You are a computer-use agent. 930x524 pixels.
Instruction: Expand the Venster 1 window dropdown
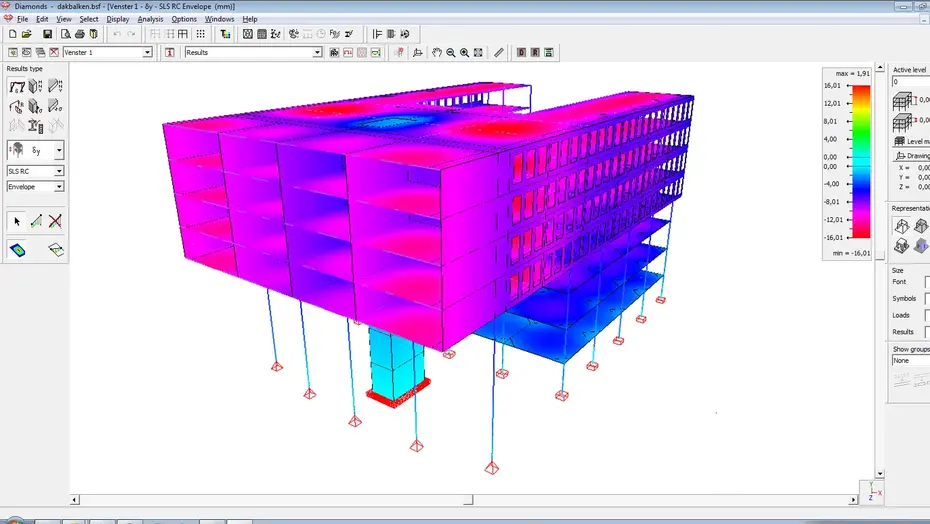[147, 52]
